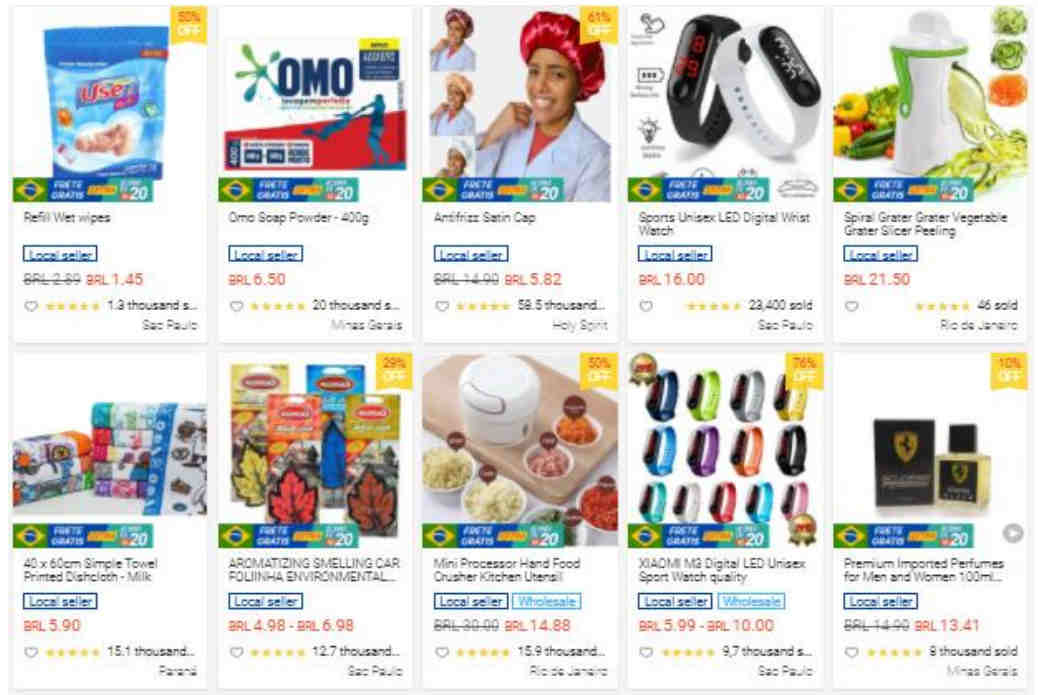Open Omo Soap Powder - 400g title link
1038x695 pixels.
(x=299, y=217)
